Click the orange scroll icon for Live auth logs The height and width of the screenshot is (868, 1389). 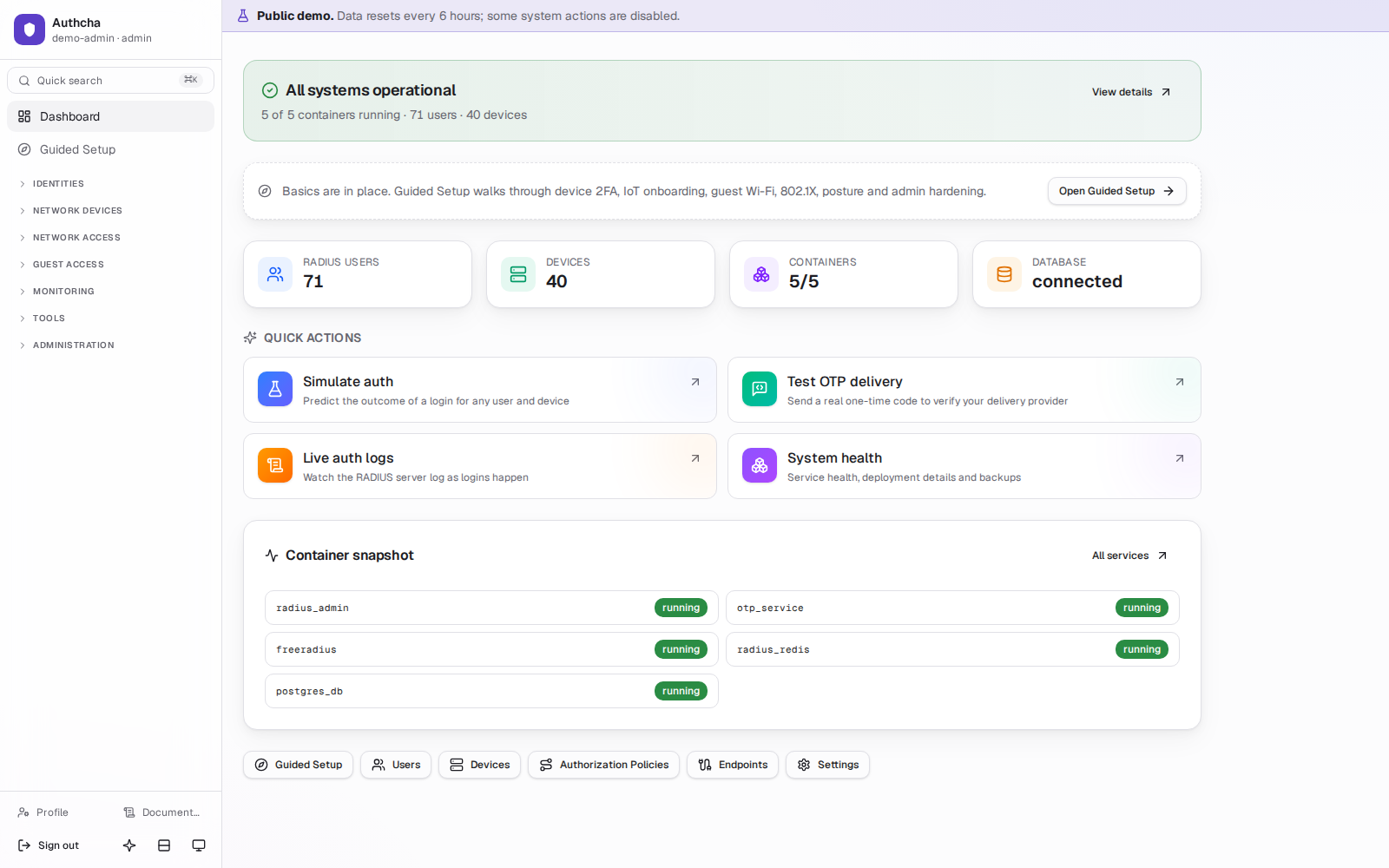(275, 465)
